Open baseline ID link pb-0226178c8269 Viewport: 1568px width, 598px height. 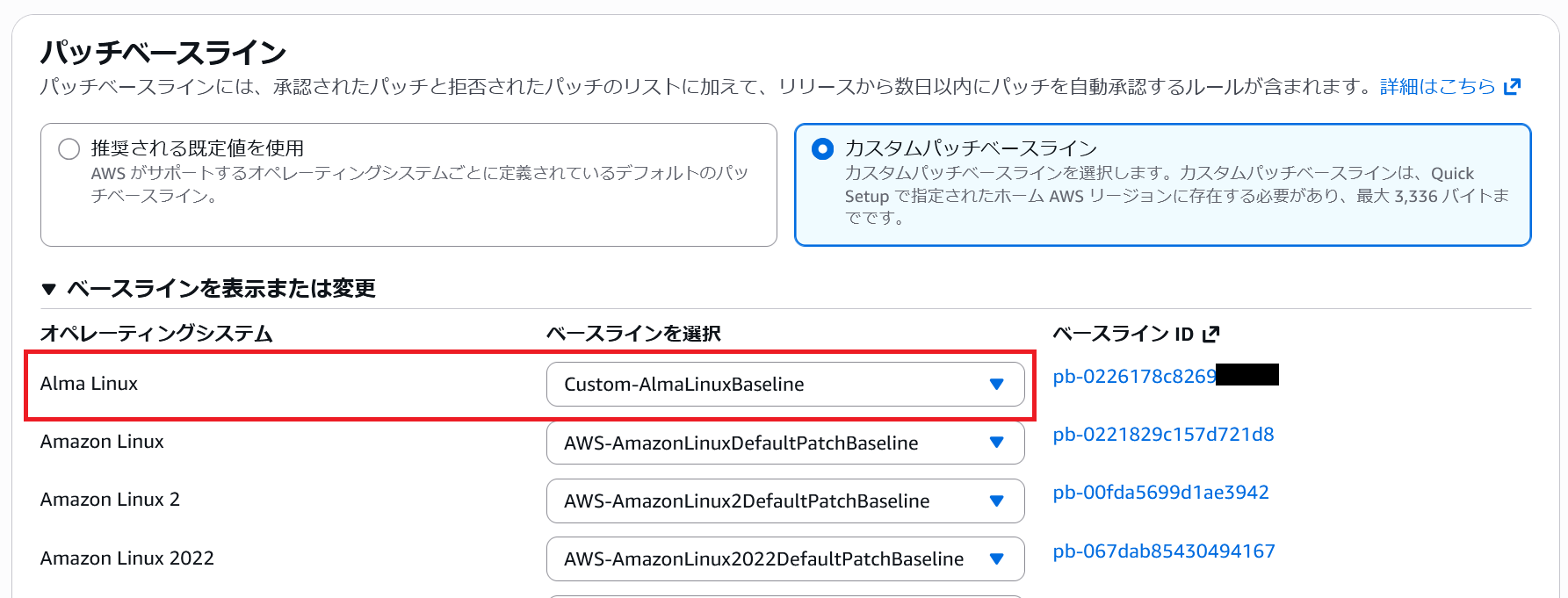tap(1133, 377)
